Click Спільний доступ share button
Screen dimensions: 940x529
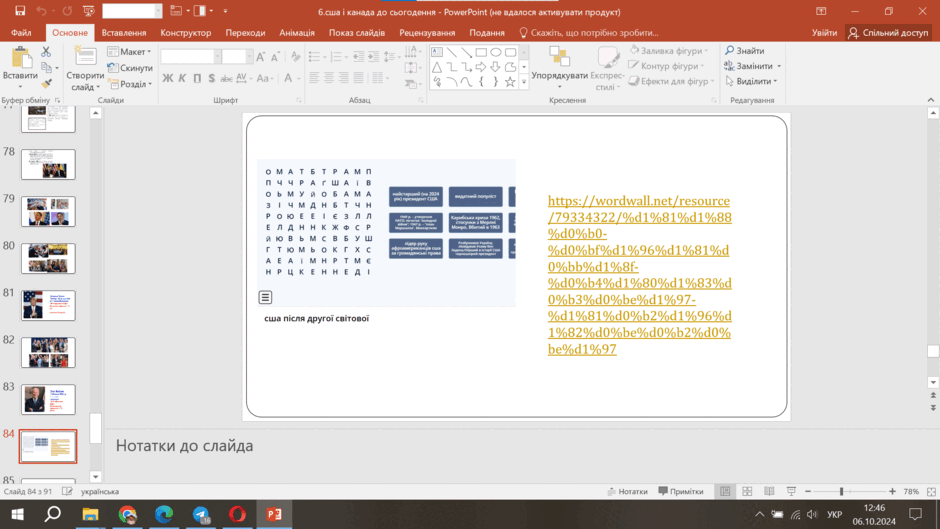point(888,32)
